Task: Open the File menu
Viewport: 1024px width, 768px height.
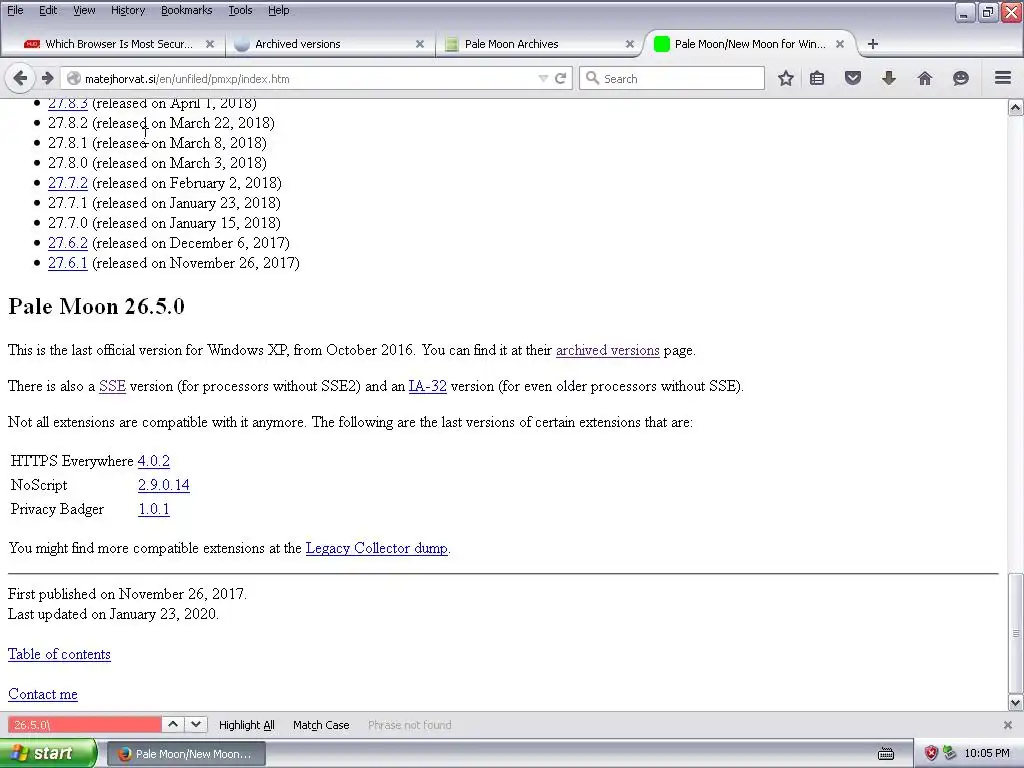Action: point(15,10)
